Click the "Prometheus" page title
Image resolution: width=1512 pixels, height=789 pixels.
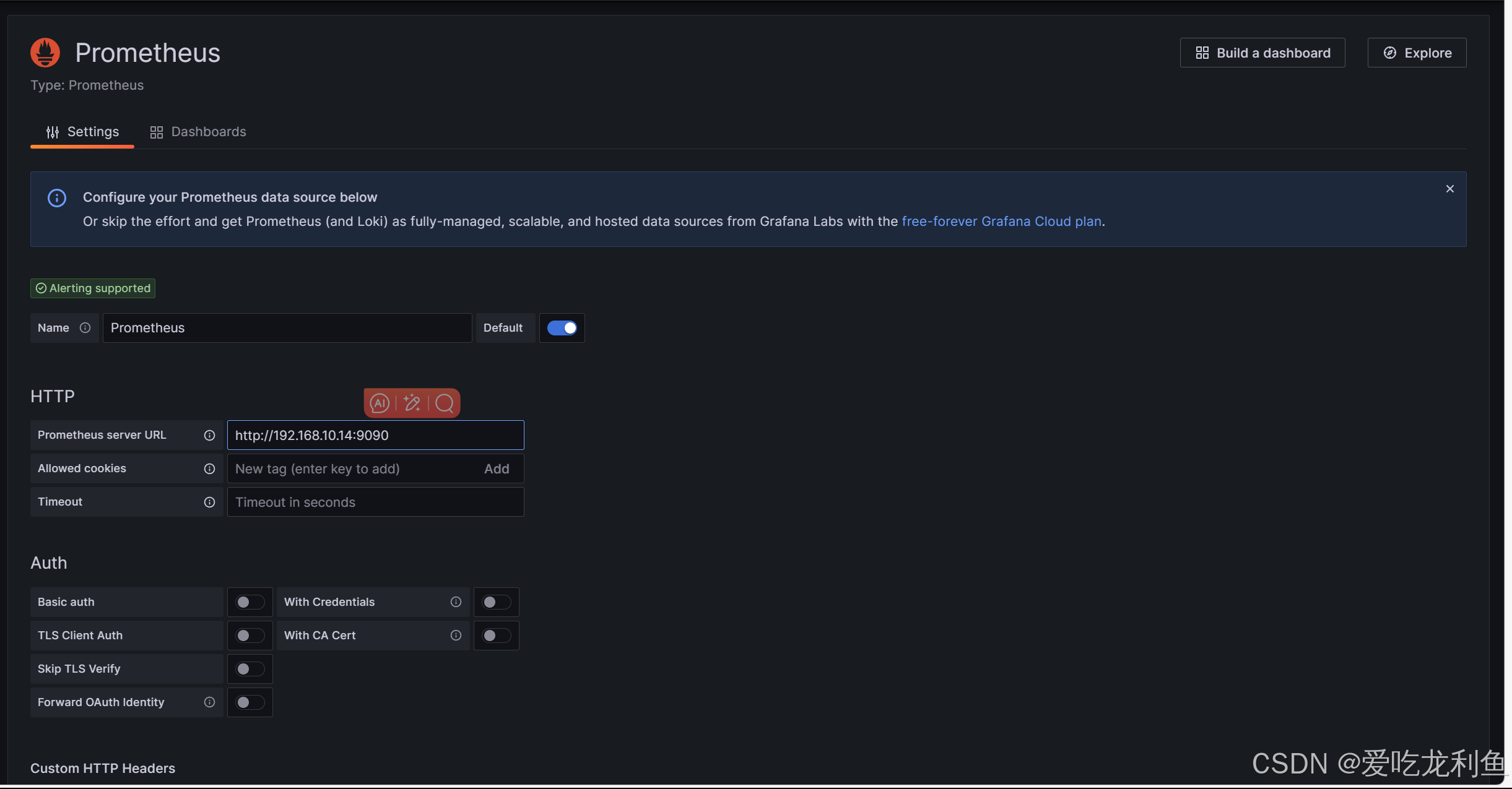tap(148, 53)
